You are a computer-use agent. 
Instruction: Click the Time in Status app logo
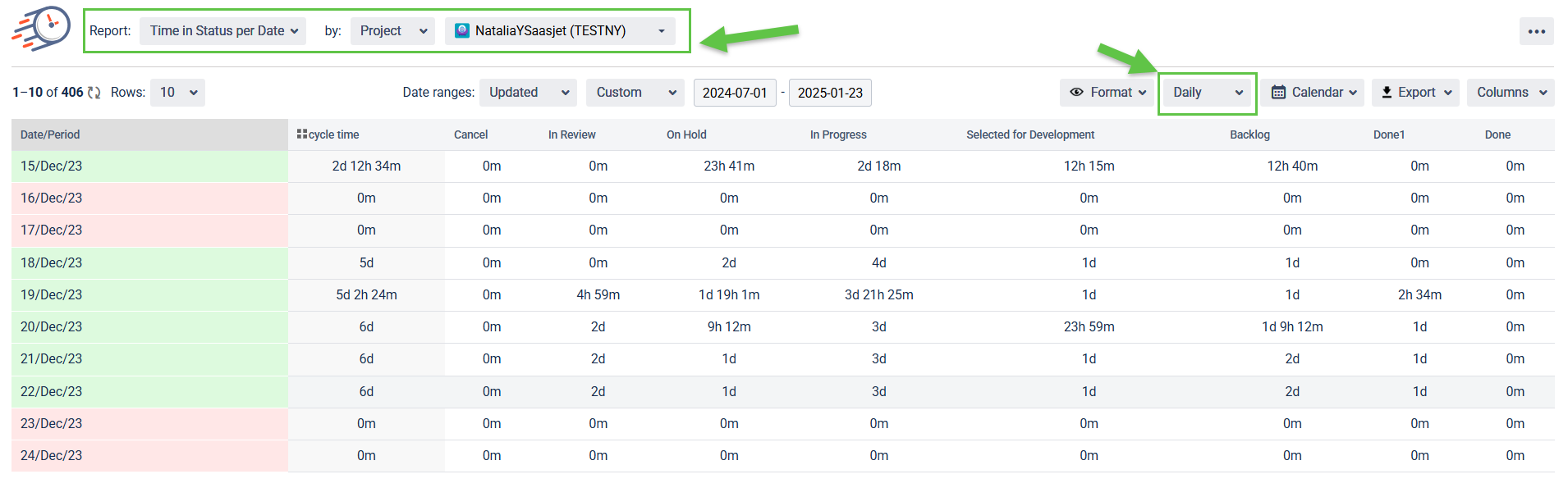tap(41, 30)
